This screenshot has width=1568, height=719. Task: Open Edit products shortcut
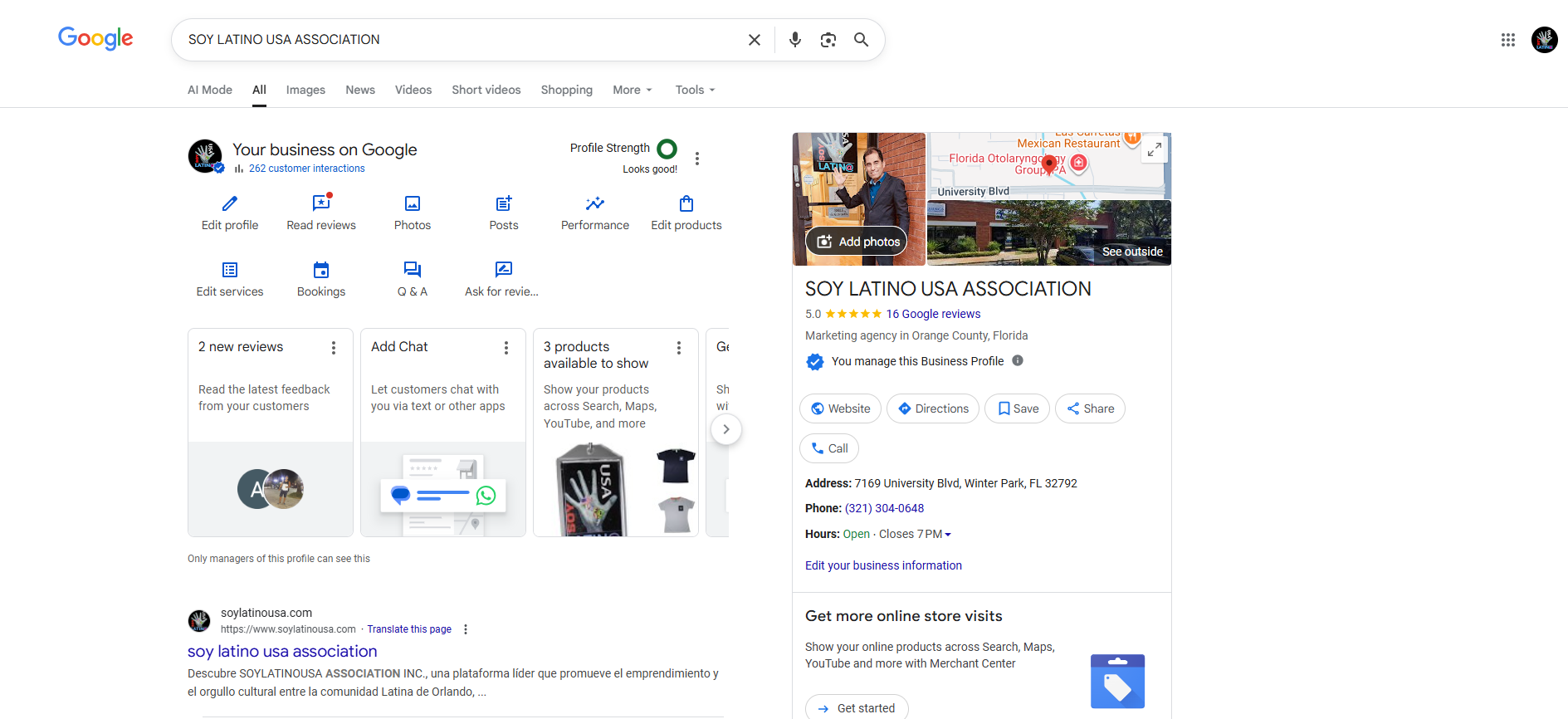(686, 213)
